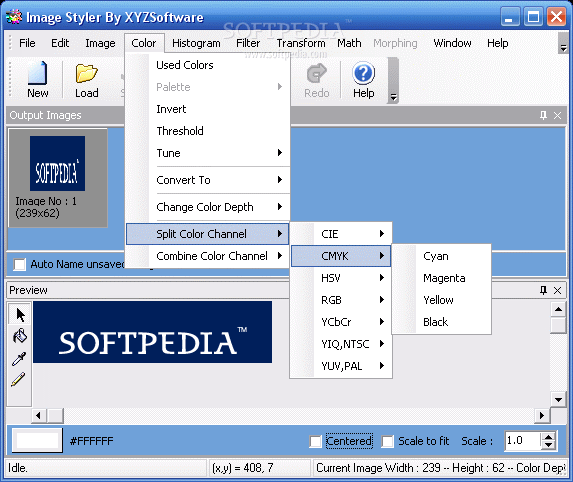Split the Magenta channel
This screenshot has width=573, height=482.
pos(441,278)
